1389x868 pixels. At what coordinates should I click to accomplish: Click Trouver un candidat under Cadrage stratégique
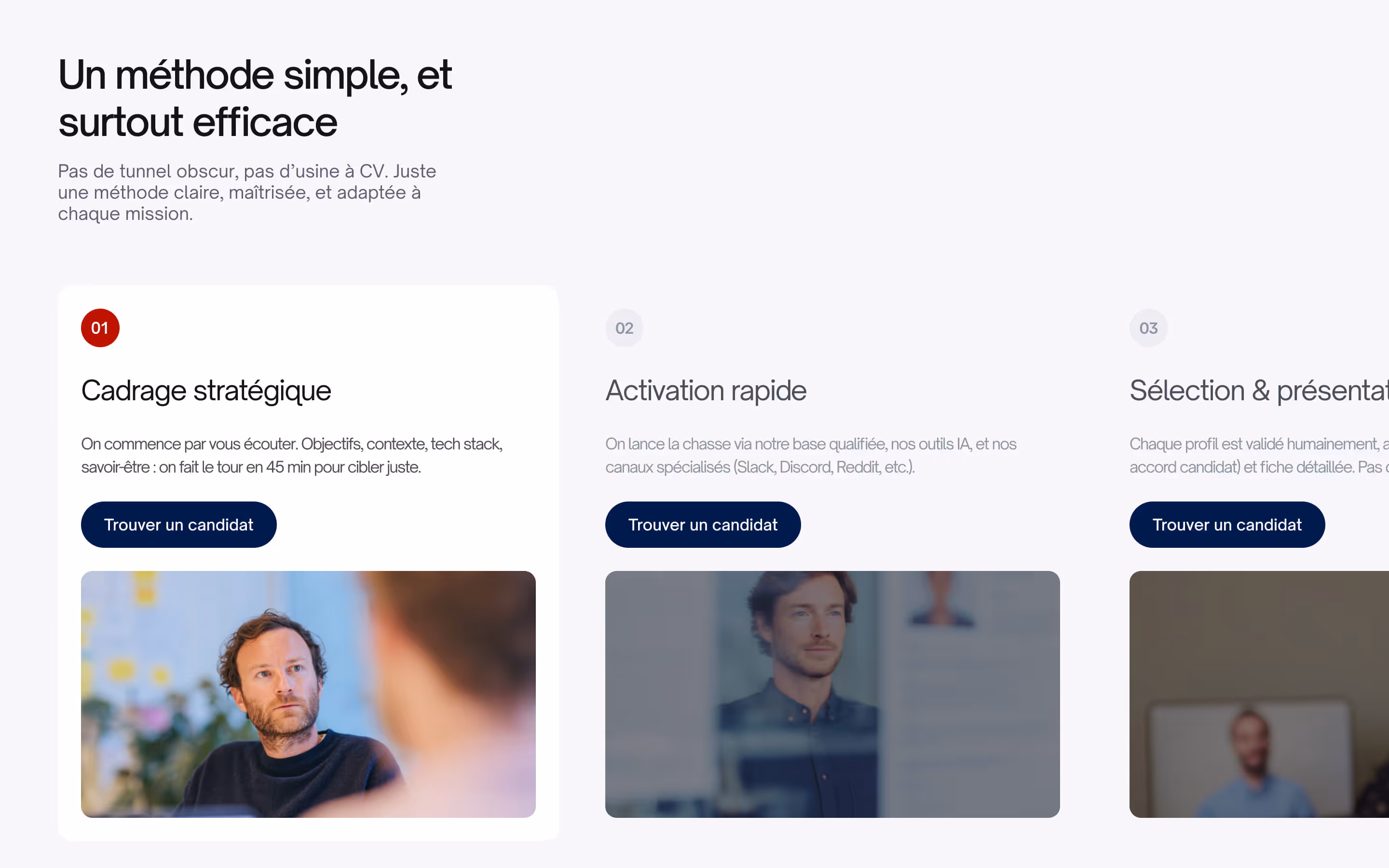178,525
